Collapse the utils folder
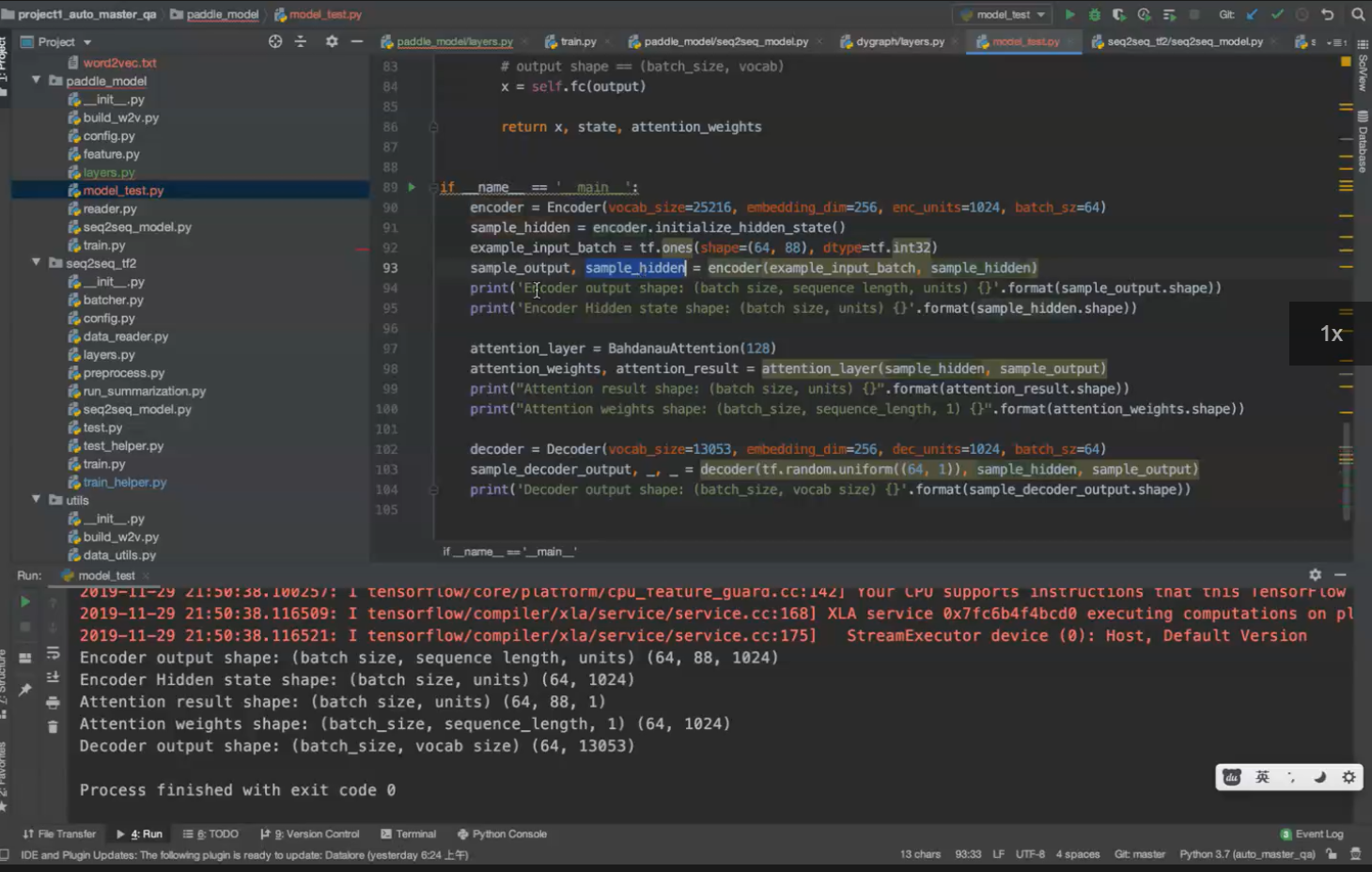 [36, 500]
